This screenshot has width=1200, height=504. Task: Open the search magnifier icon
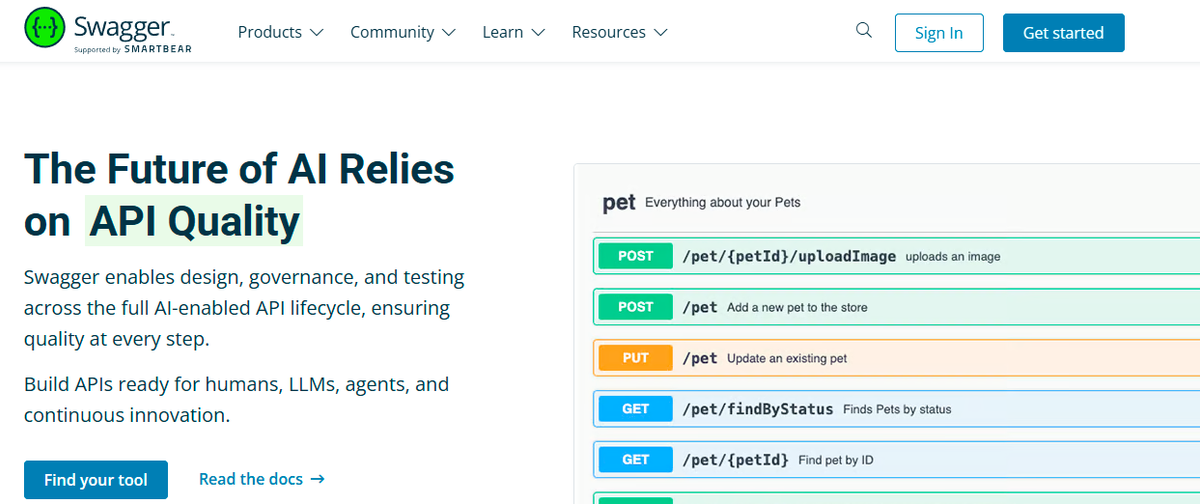click(864, 31)
